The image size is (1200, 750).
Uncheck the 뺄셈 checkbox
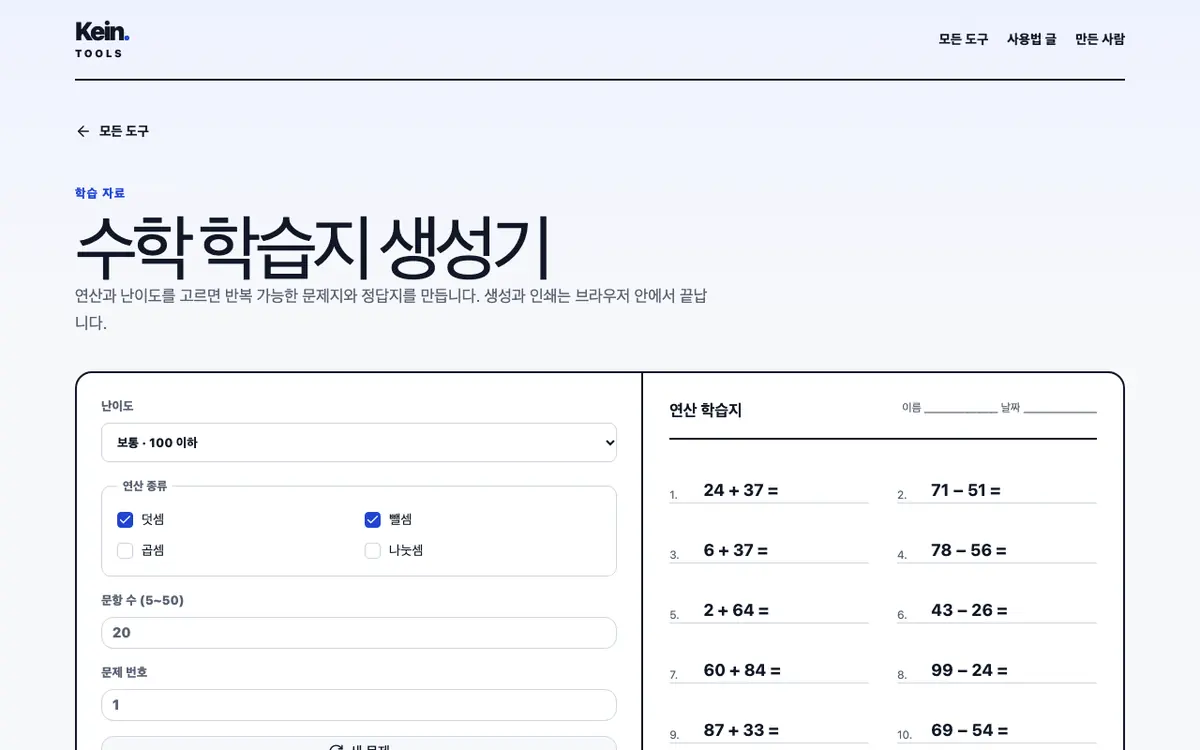[372, 519]
